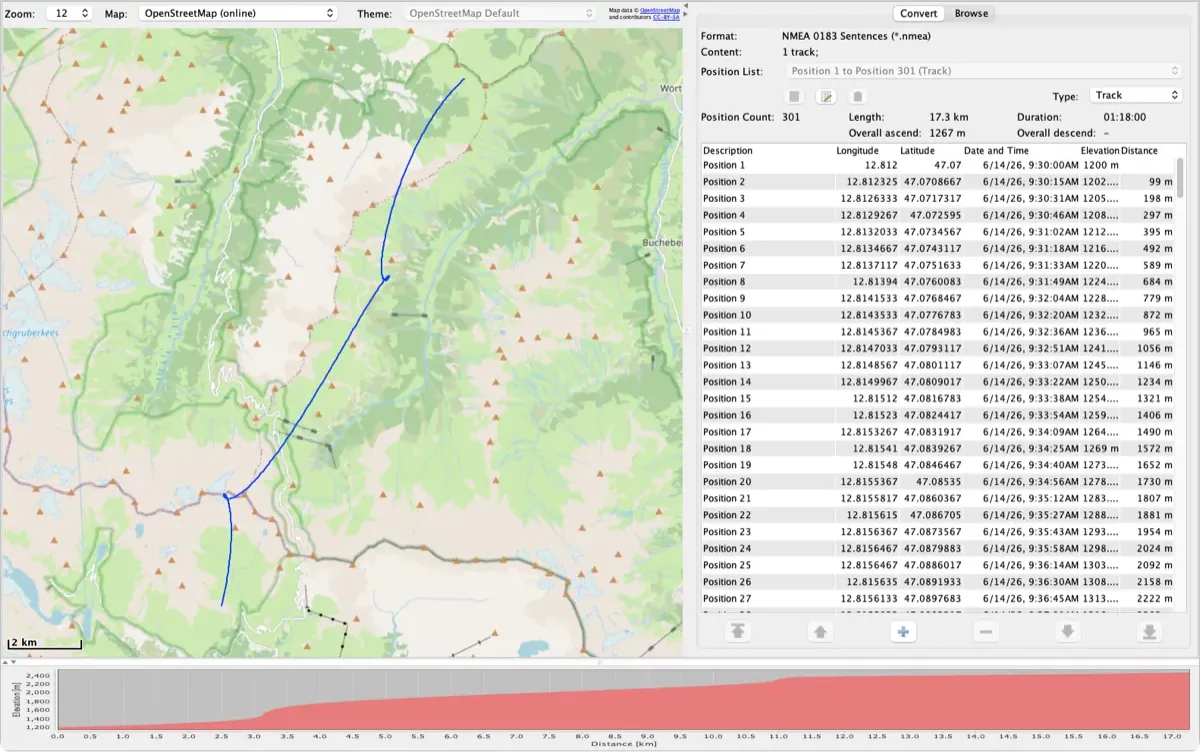Switch to the Convert tab
Image resolution: width=1200 pixels, height=752 pixels.
click(x=919, y=13)
